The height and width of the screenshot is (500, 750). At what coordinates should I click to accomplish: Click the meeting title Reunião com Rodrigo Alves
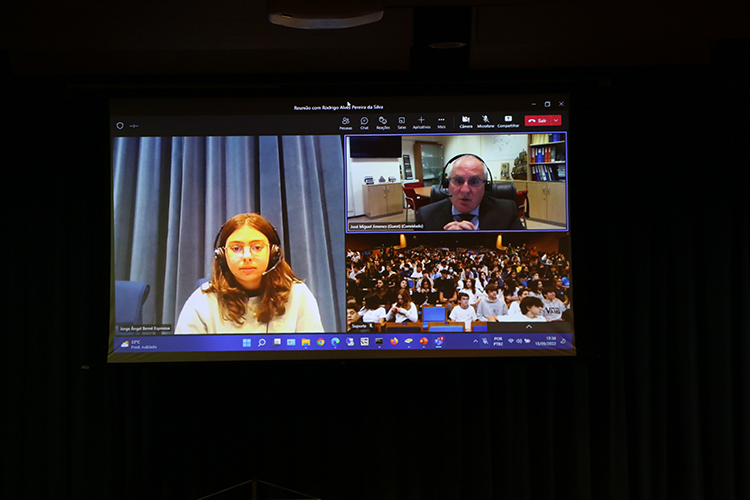(x=338, y=107)
